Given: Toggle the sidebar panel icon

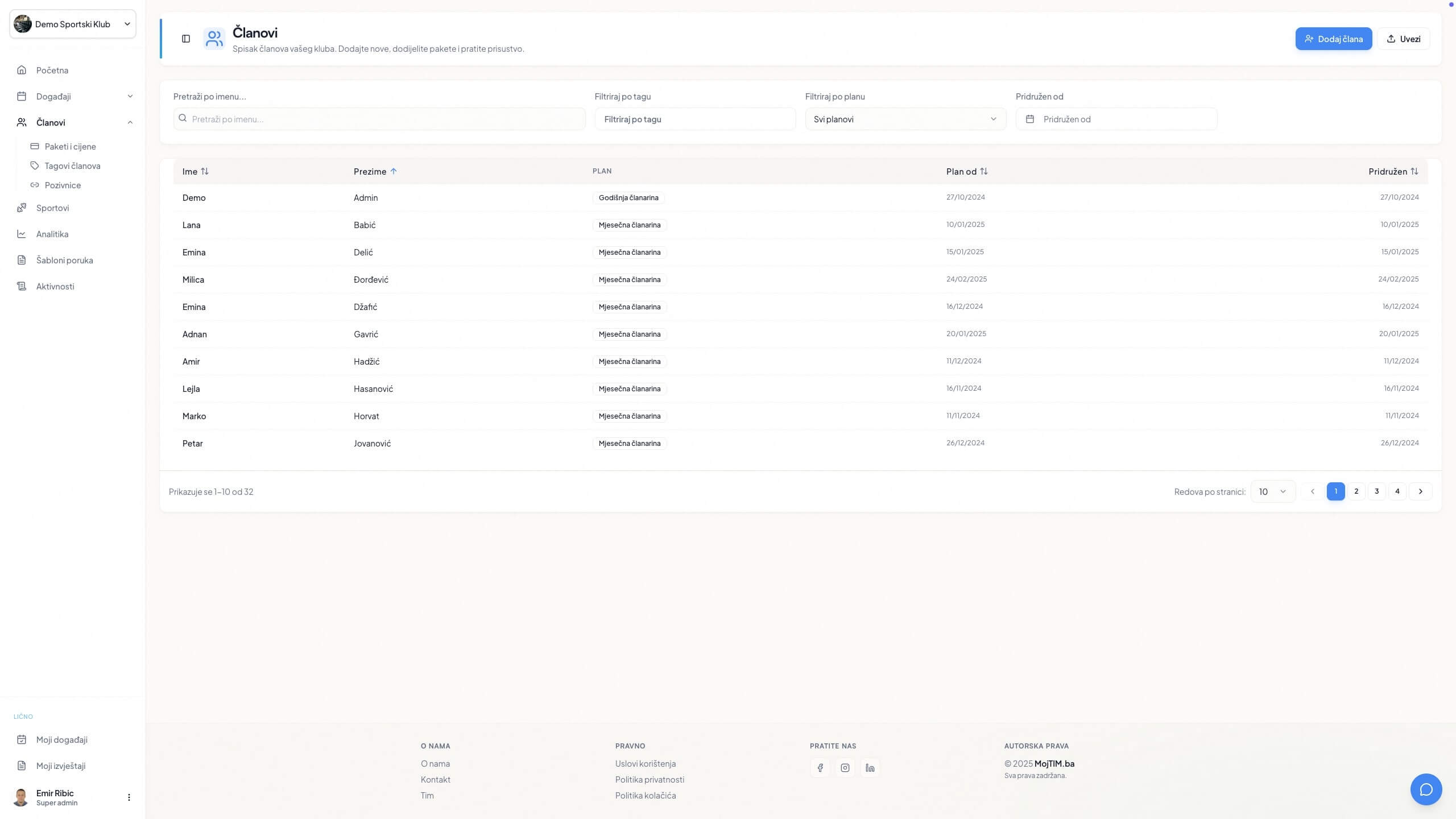Looking at the screenshot, I should [x=186, y=39].
